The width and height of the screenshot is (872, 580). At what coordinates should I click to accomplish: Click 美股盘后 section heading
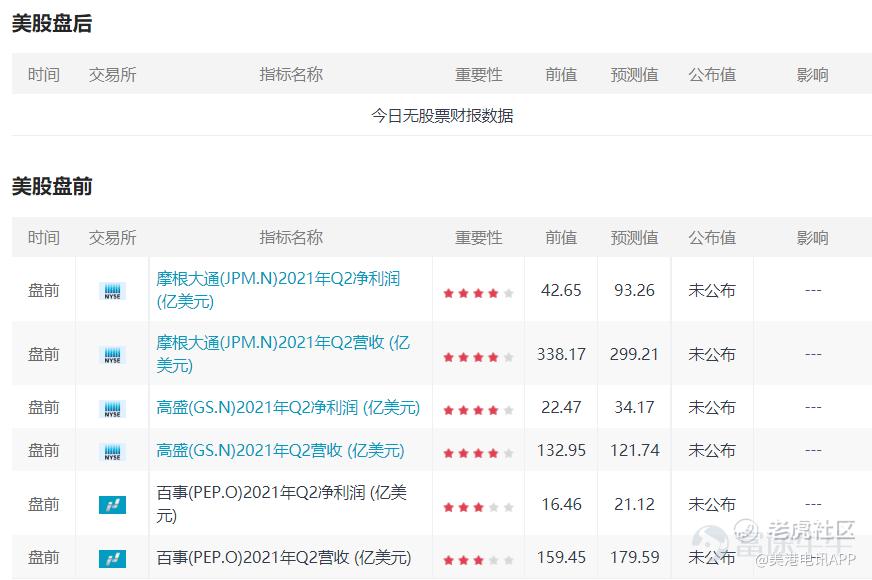coord(52,23)
